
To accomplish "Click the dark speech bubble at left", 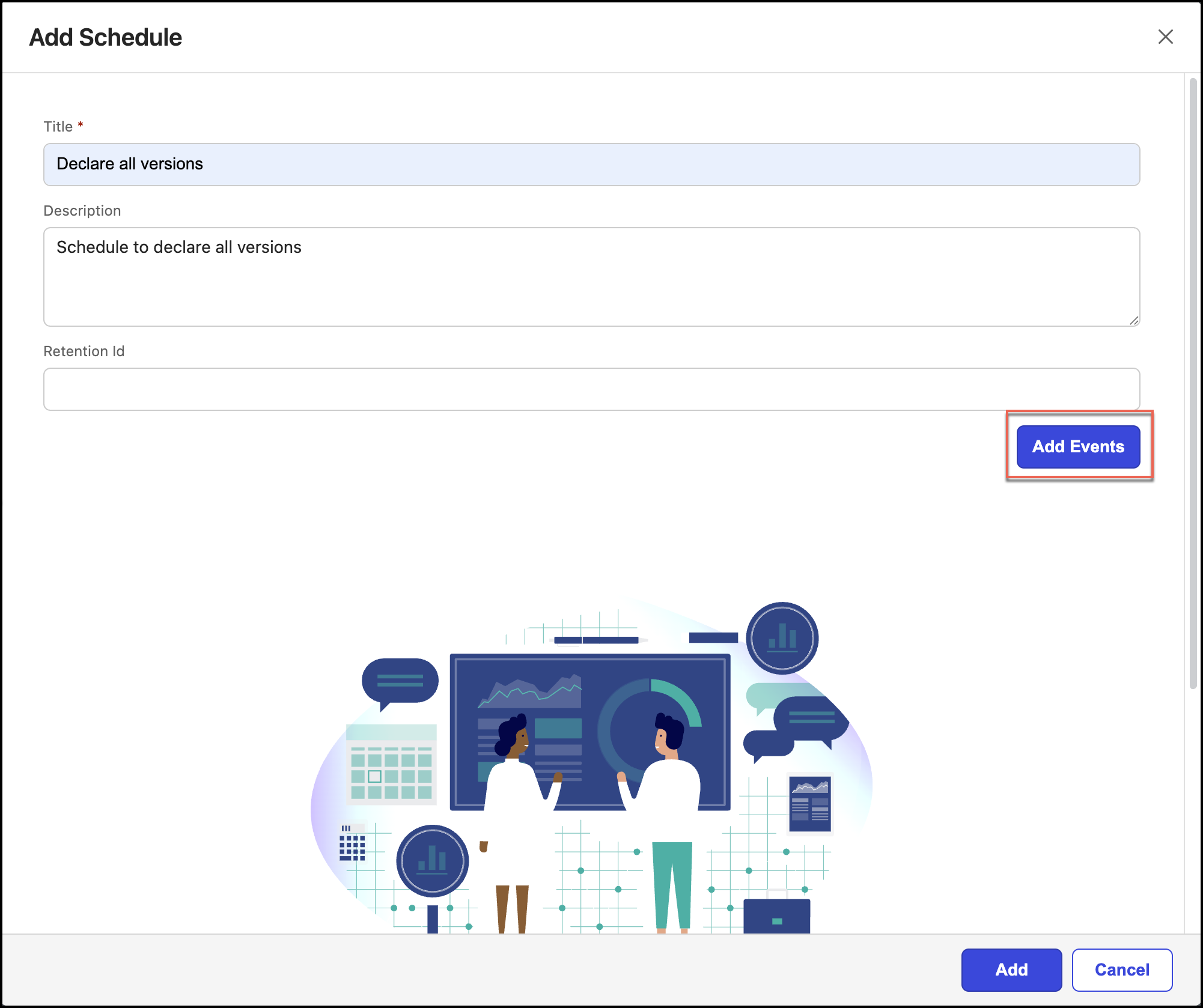I will click(400, 681).
